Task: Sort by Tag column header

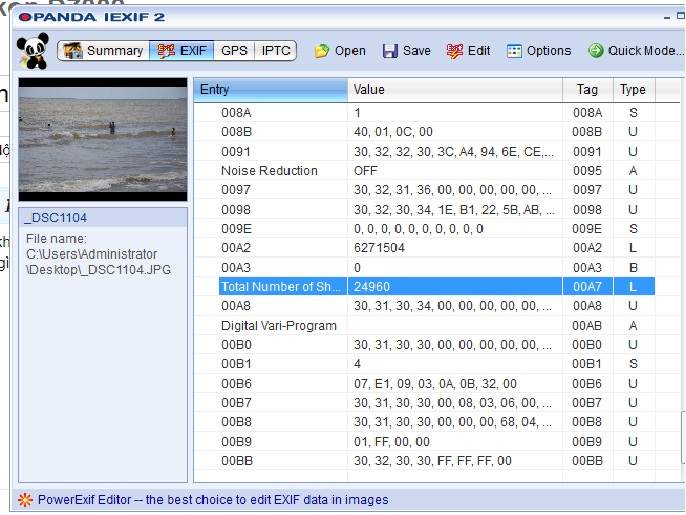Action: click(x=587, y=90)
